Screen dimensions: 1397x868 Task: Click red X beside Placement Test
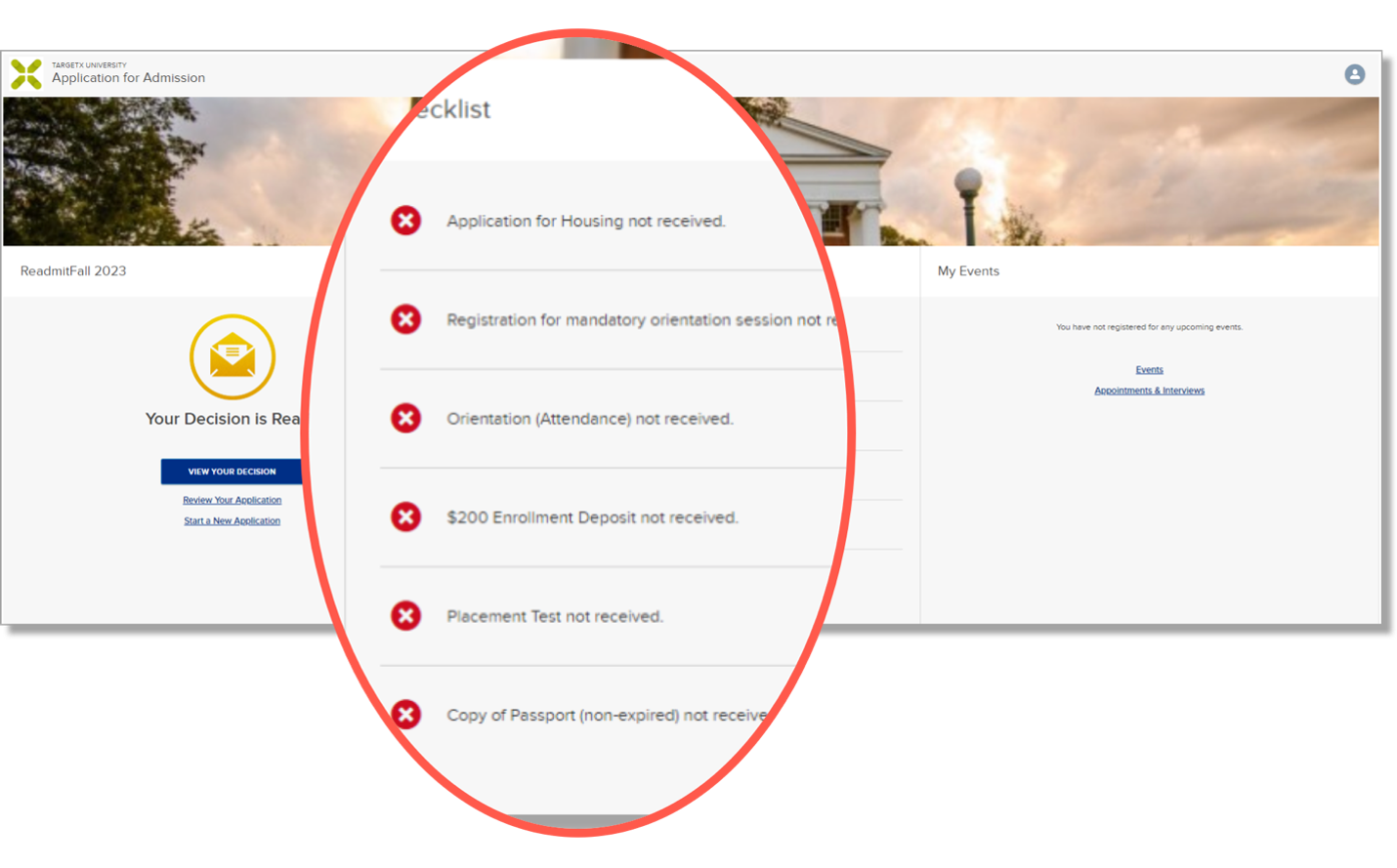(406, 615)
